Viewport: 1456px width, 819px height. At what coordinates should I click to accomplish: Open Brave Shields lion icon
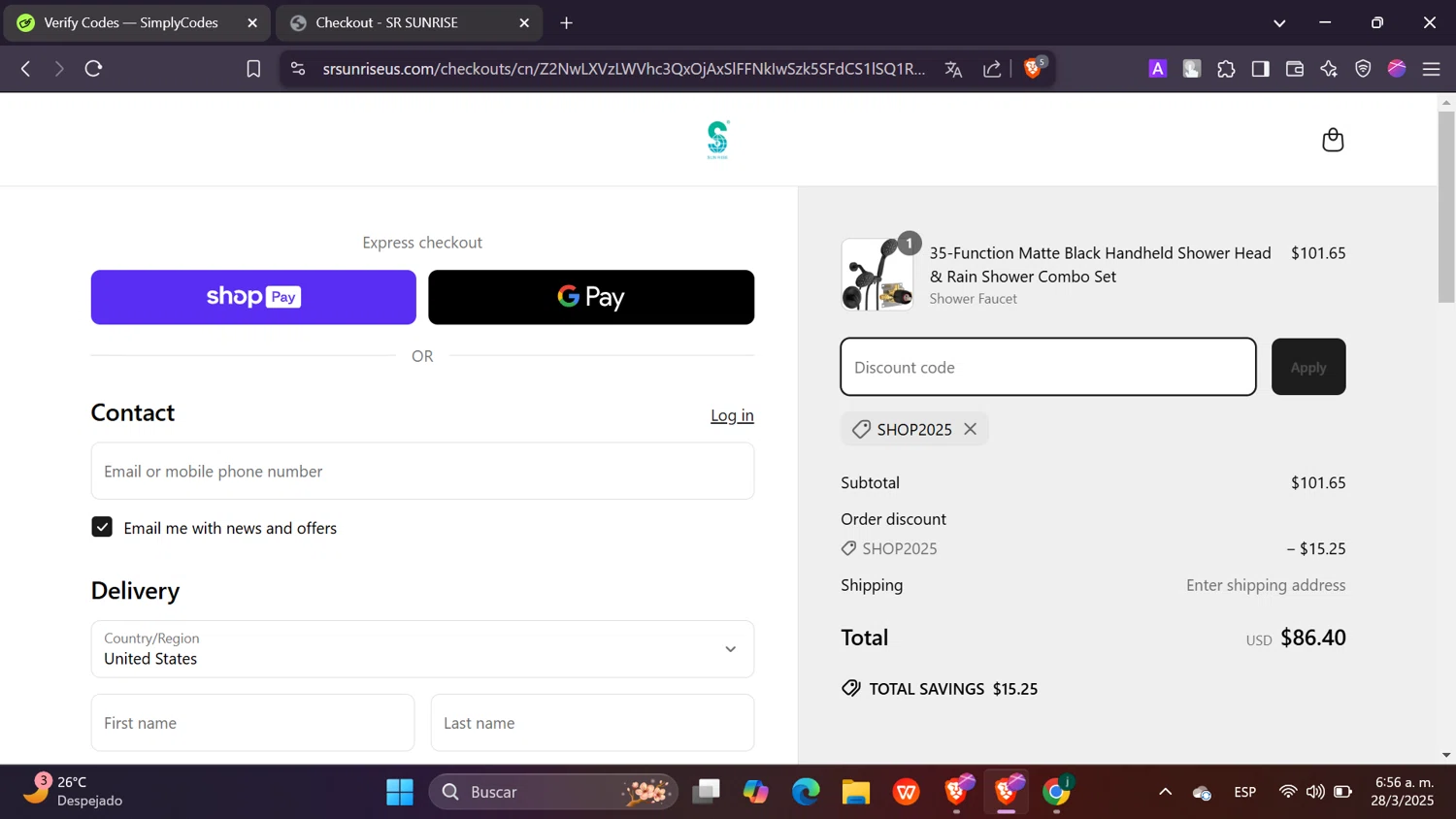pyautogui.click(x=1034, y=68)
